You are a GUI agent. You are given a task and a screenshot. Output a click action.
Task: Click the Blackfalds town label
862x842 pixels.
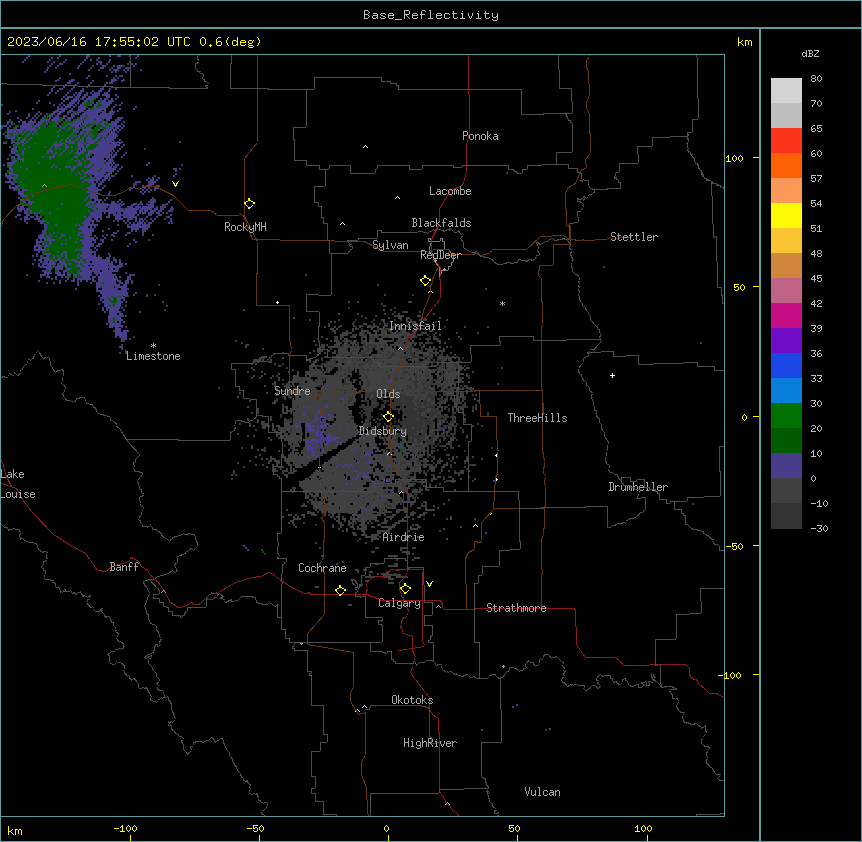coord(441,223)
